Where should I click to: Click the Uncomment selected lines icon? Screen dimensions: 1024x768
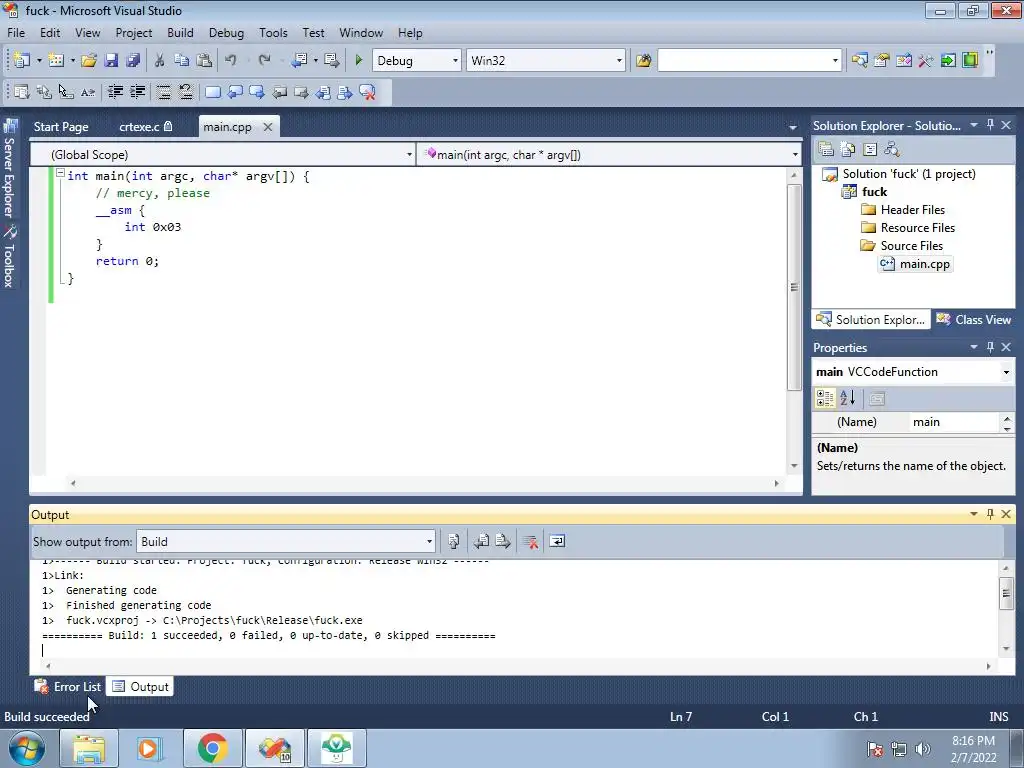(186, 92)
